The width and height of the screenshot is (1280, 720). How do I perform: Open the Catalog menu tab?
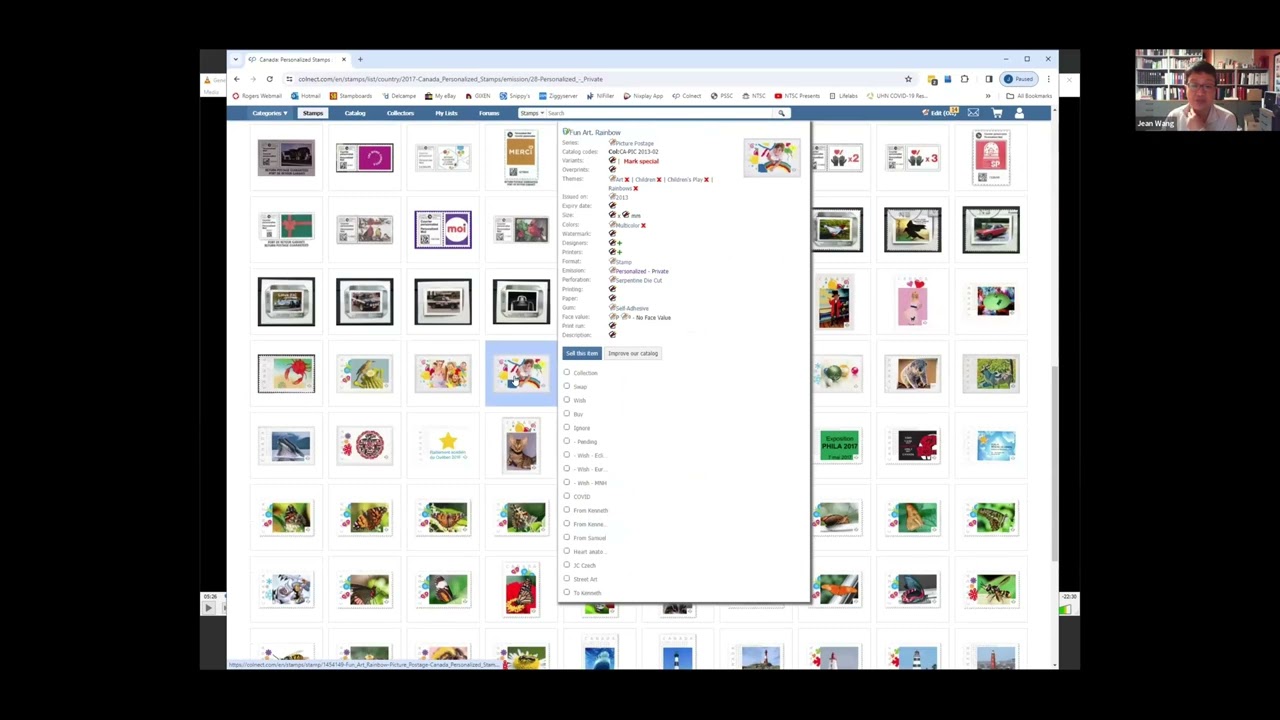click(355, 113)
